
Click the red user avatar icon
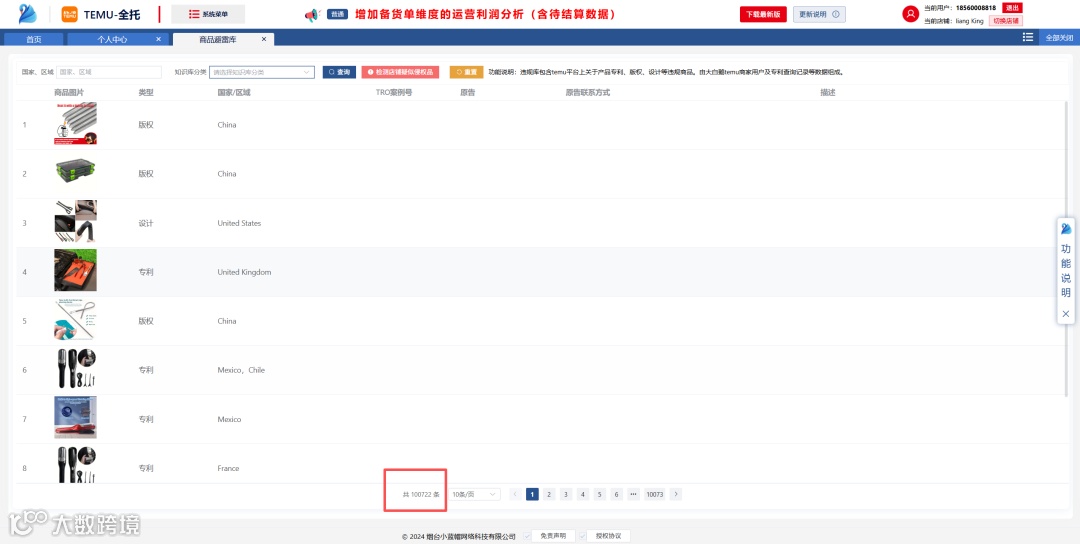click(911, 14)
